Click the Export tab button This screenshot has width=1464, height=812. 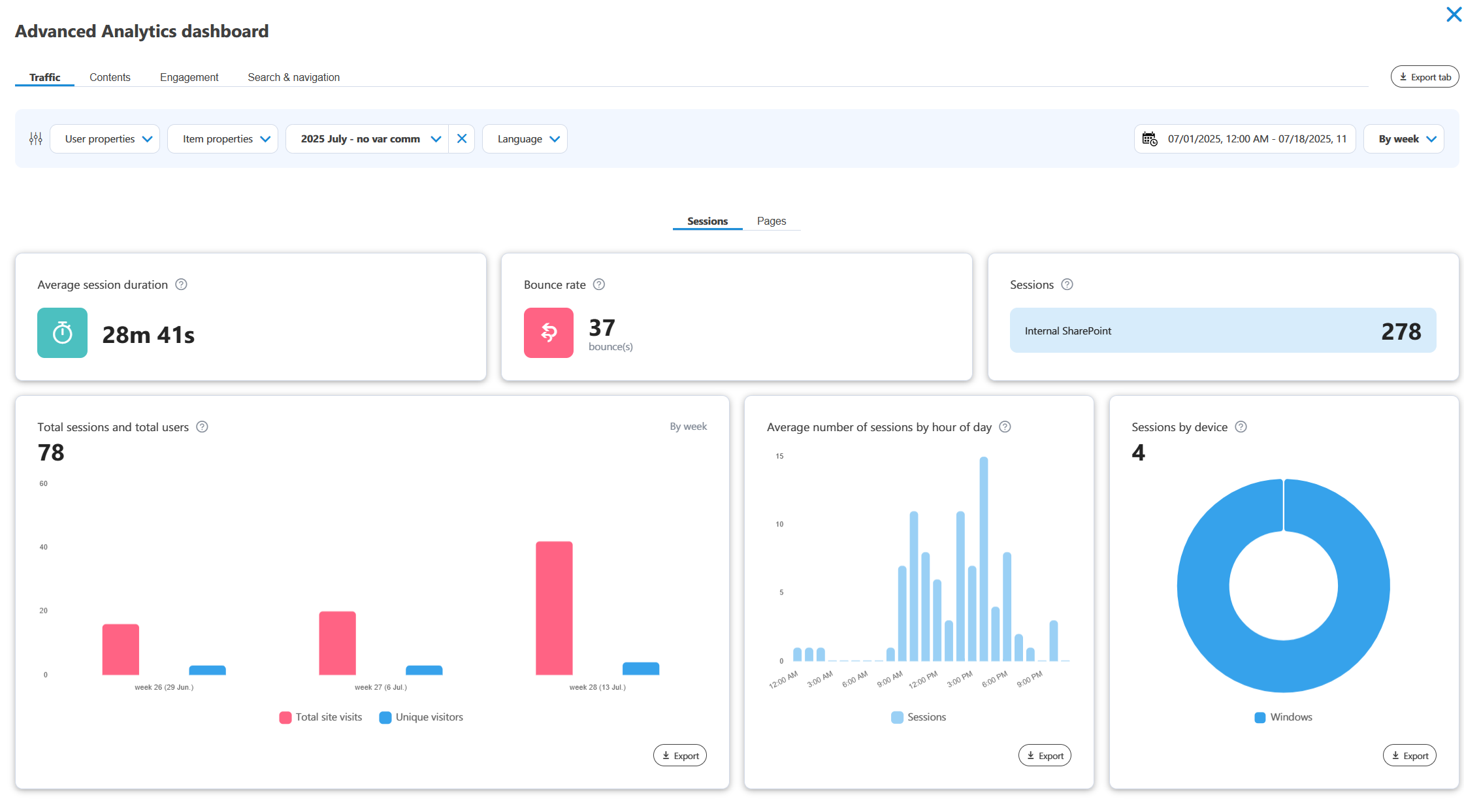[1424, 76]
